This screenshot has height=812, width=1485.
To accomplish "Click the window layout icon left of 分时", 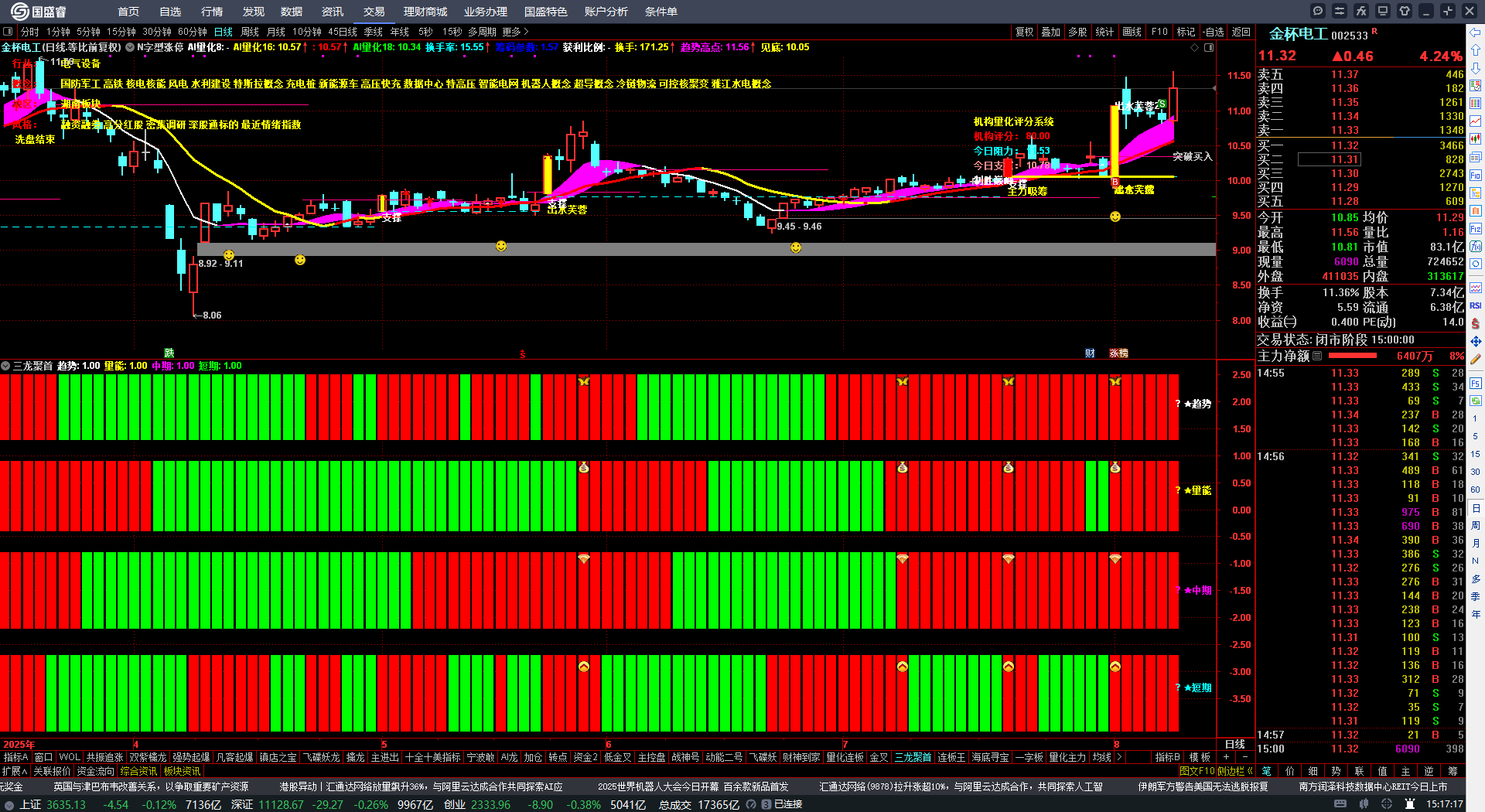I will [8, 32].
